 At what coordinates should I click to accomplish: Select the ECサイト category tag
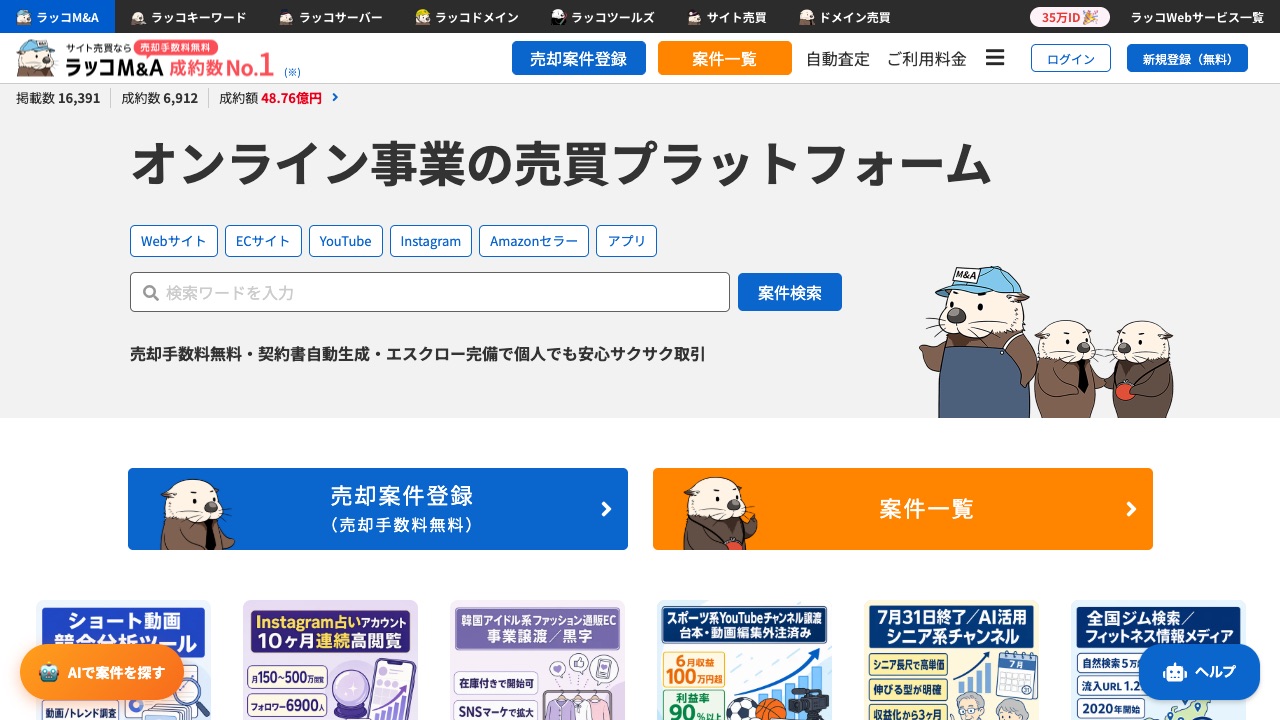(x=263, y=241)
